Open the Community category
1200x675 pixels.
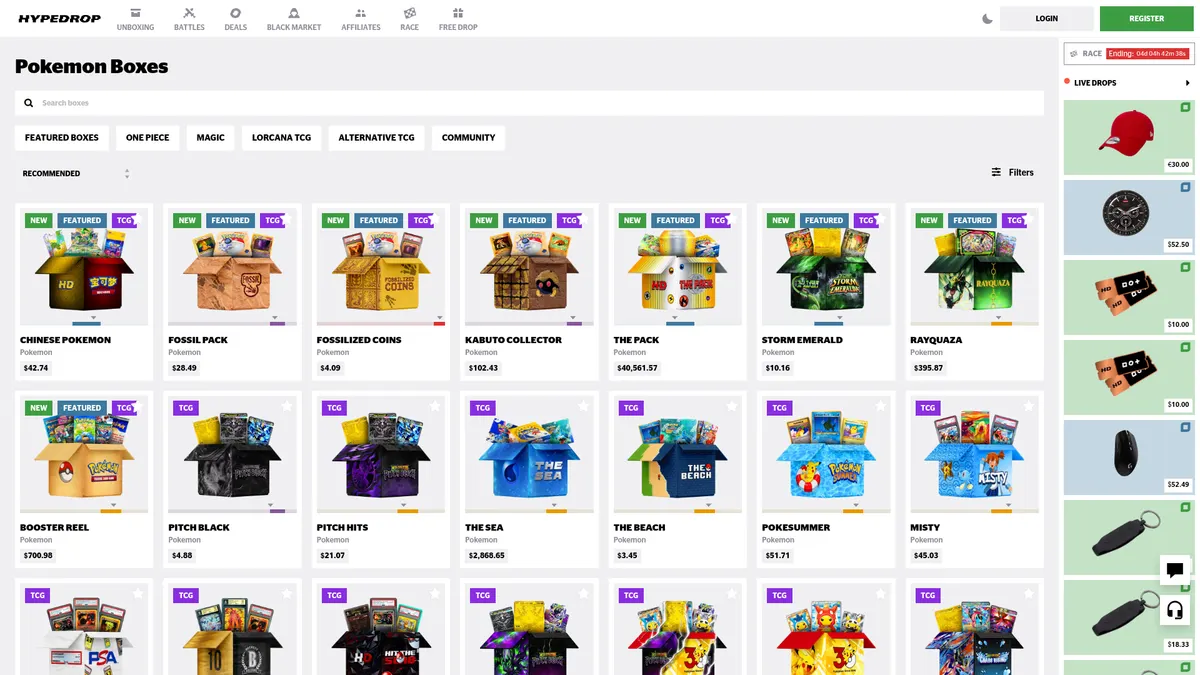(x=468, y=138)
